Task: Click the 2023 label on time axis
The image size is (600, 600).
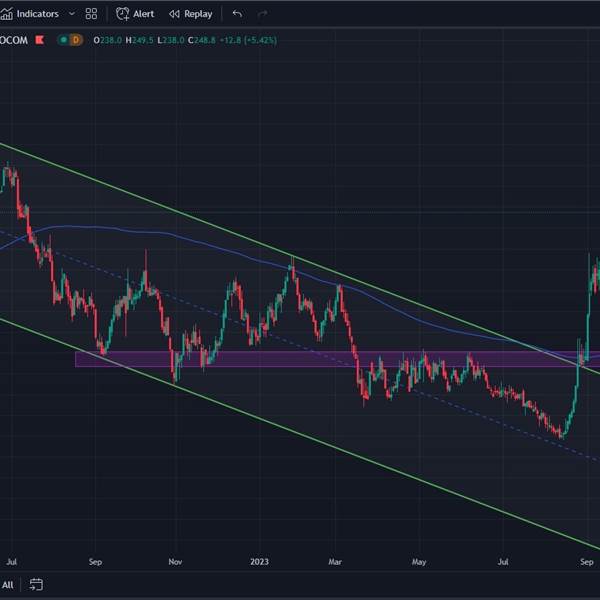Action: (x=259, y=562)
